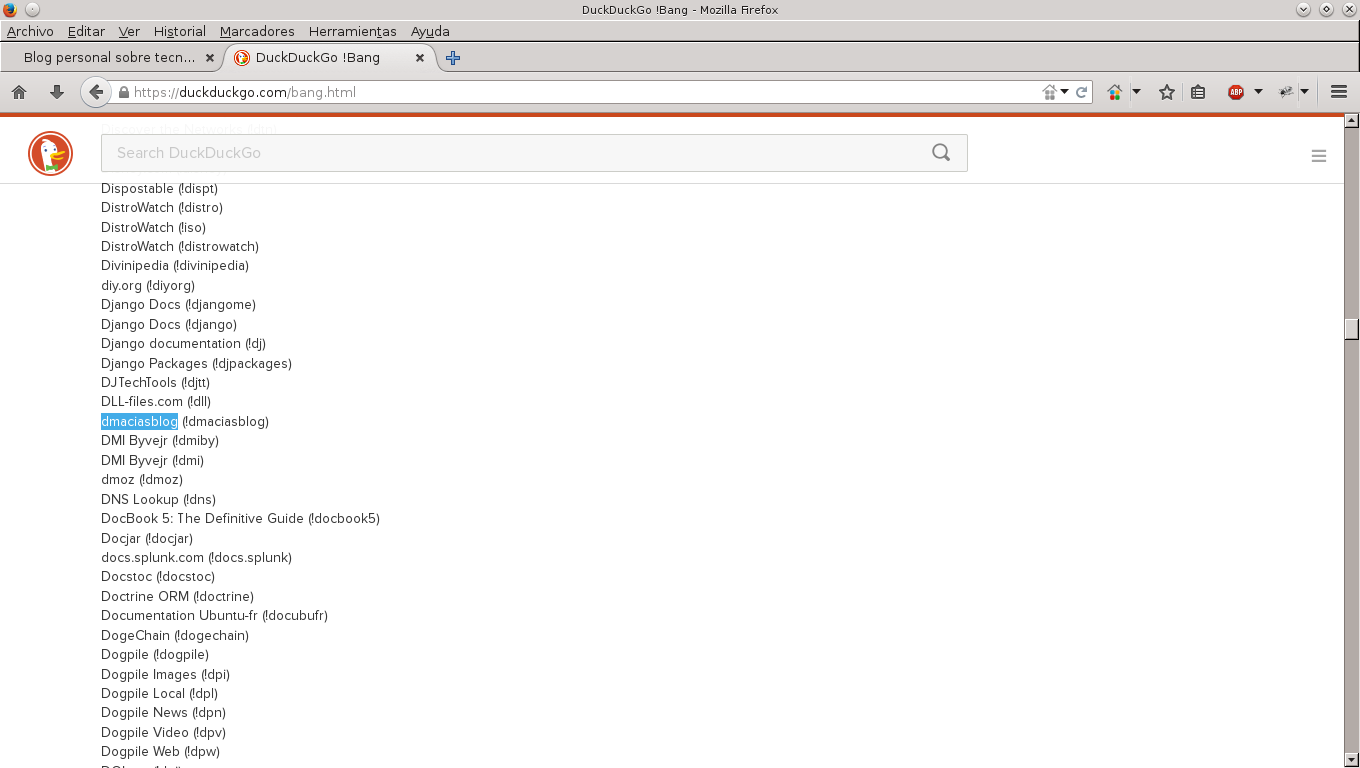Open the Editar menu
Screen dimensions: 1360x768
tap(86, 31)
